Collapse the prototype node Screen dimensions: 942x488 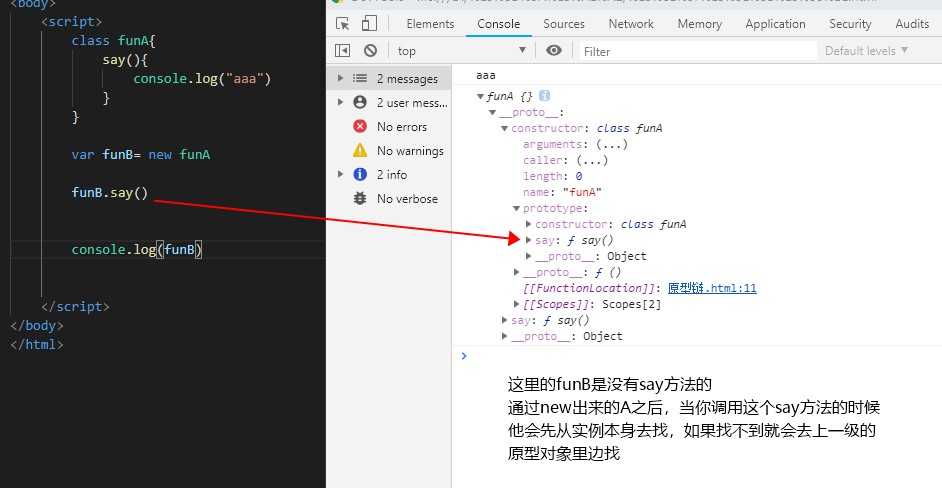pyautogui.click(x=516, y=208)
